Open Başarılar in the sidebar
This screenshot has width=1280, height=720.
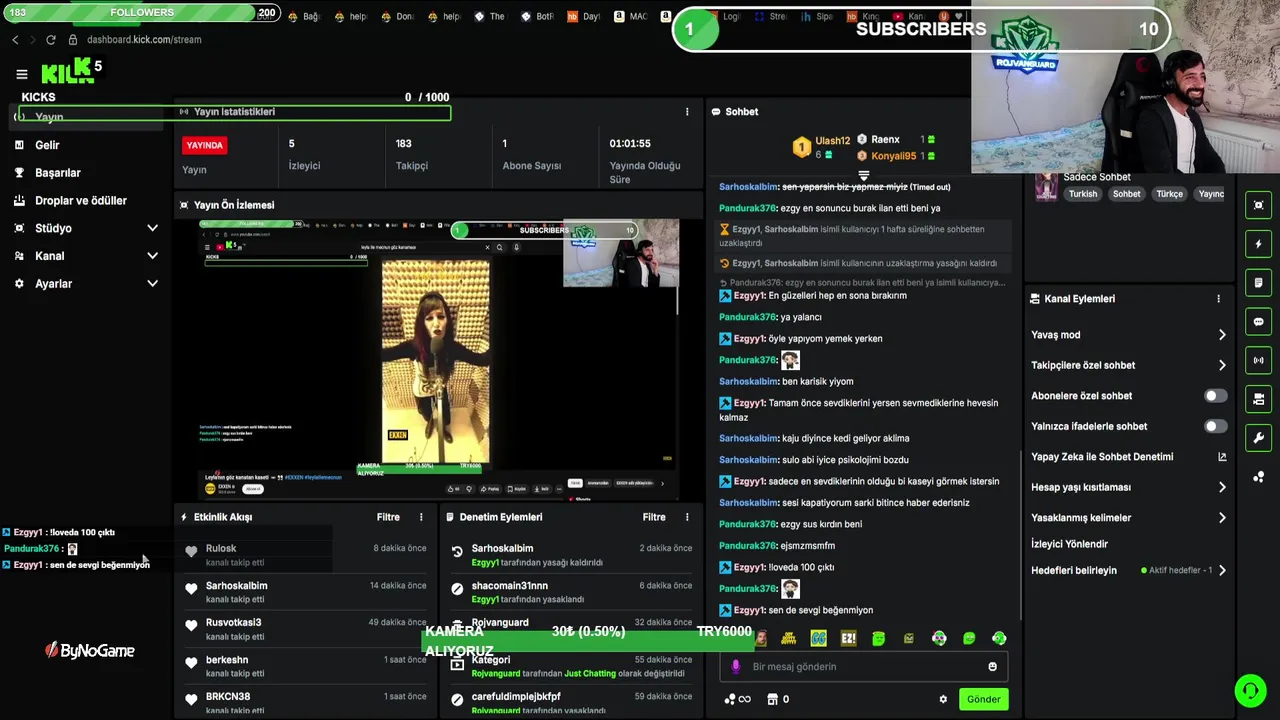click(x=57, y=173)
